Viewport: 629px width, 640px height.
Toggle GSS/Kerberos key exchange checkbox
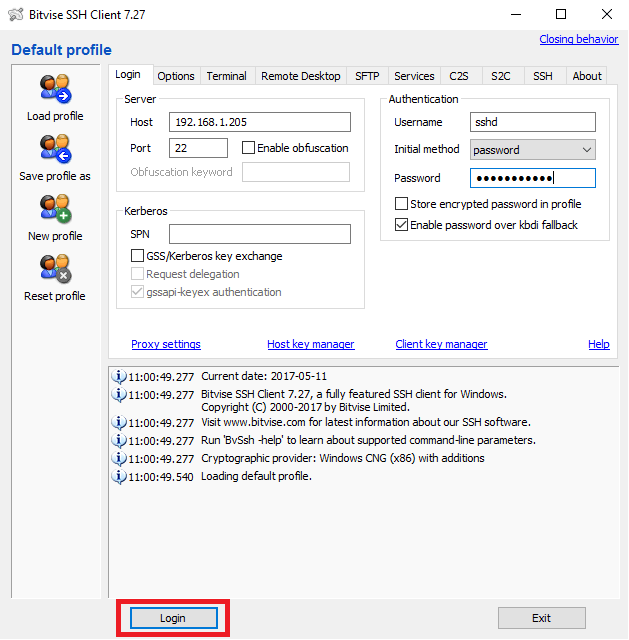click(139, 256)
